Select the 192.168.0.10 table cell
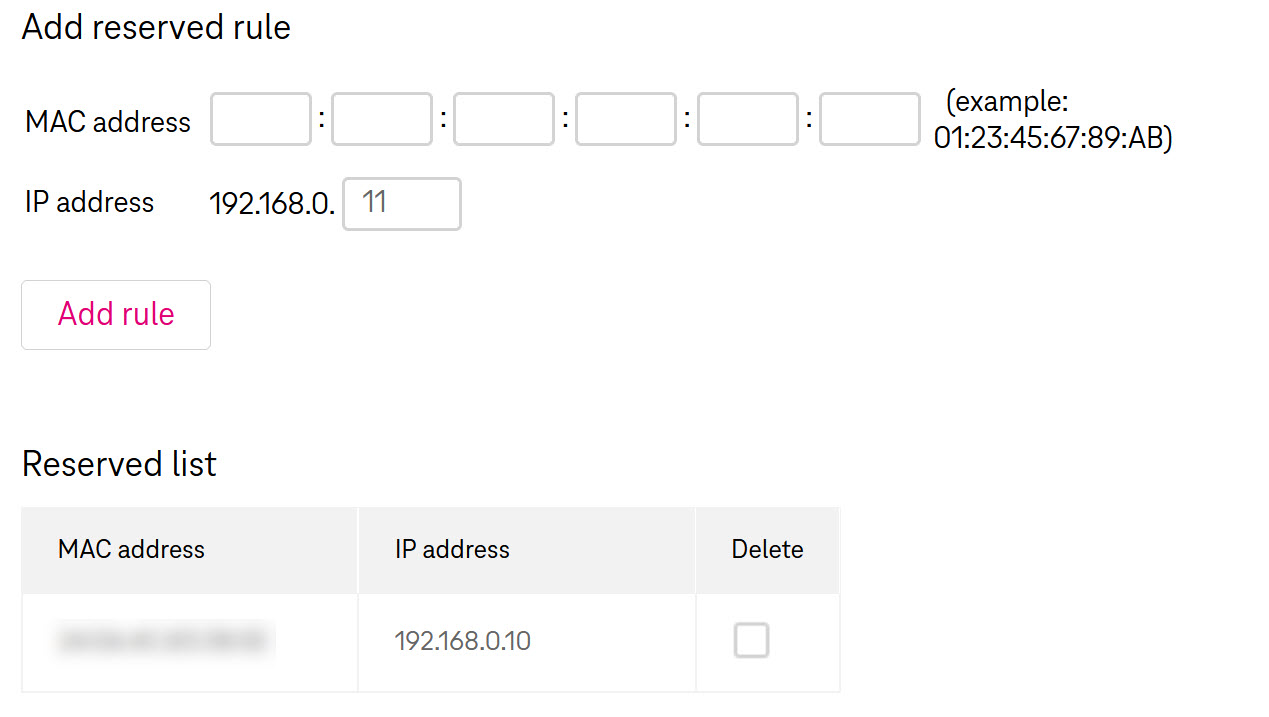This screenshot has height=717, width=1269. [x=463, y=641]
